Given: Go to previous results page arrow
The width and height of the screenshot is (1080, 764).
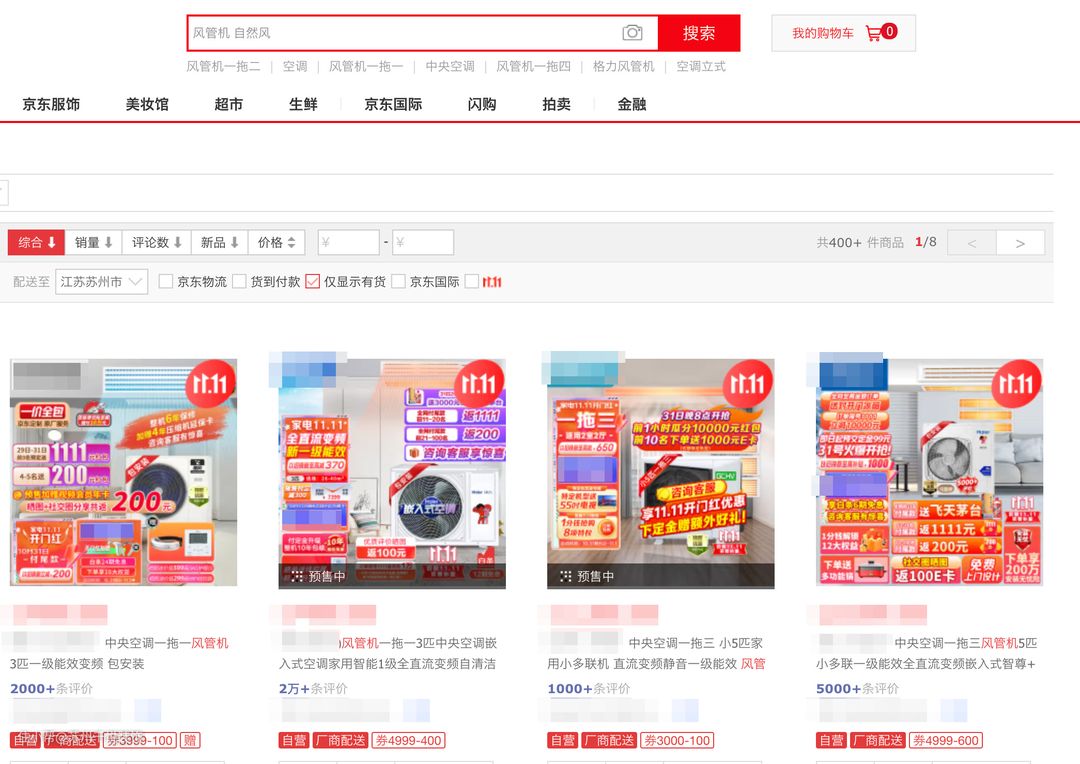Looking at the screenshot, I should (971, 243).
